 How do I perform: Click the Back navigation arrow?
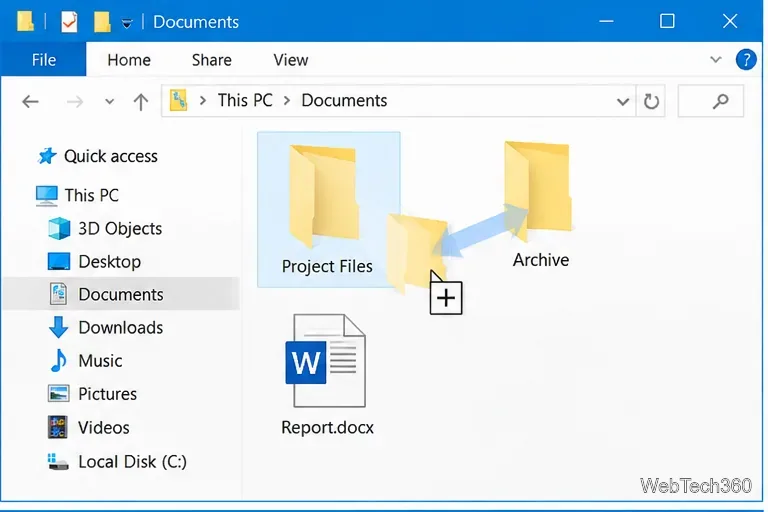tap(30, 101)
